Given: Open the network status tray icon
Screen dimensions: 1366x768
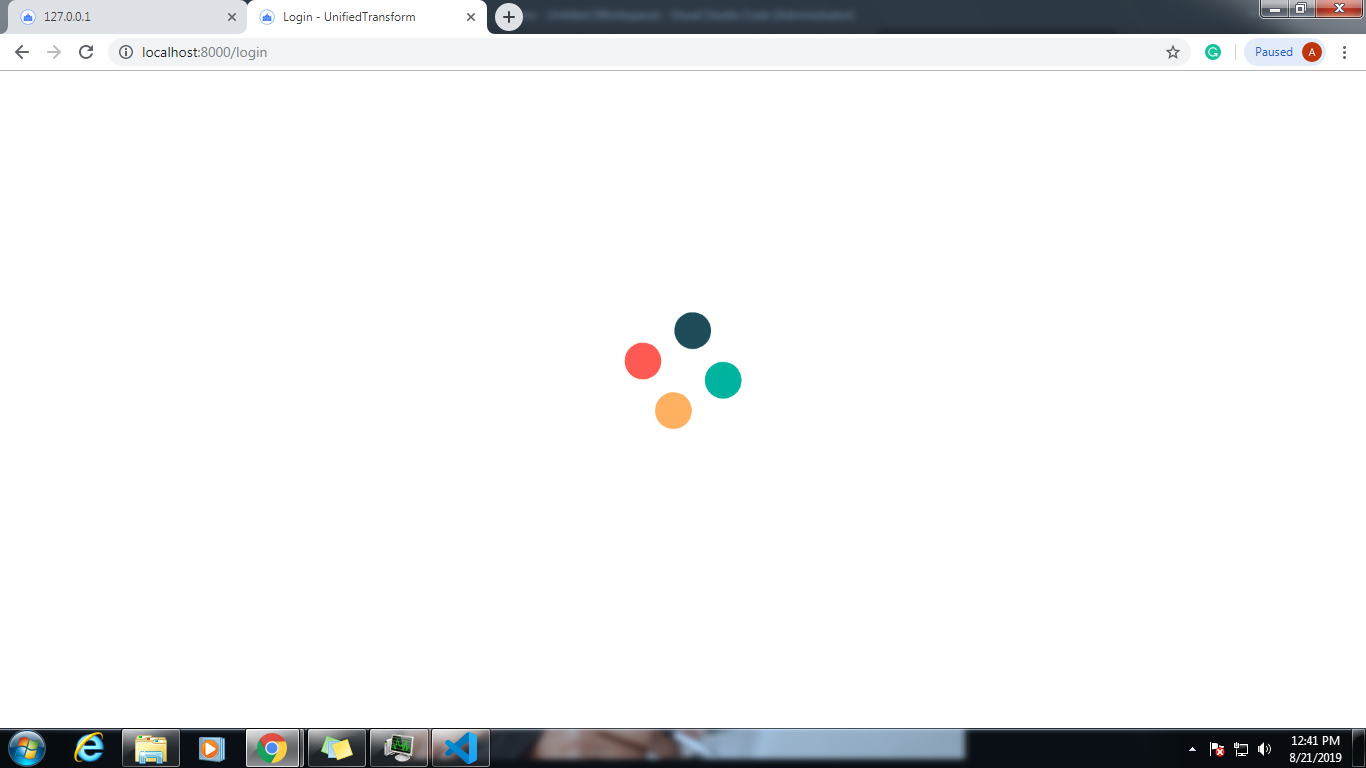Looking at the screenshot, I should tap(1240, 748).
